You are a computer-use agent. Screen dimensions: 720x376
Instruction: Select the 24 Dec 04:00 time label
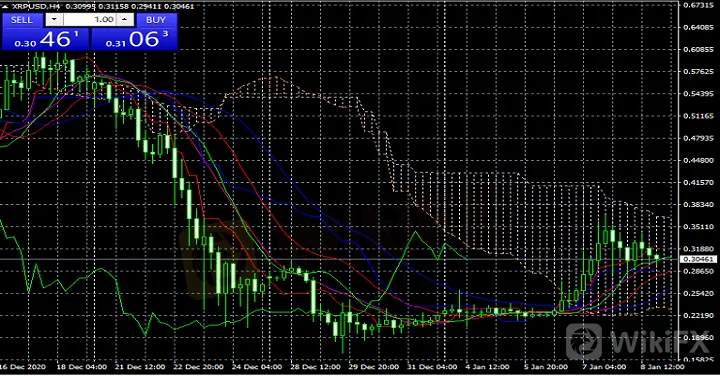(x=256, y=367)
